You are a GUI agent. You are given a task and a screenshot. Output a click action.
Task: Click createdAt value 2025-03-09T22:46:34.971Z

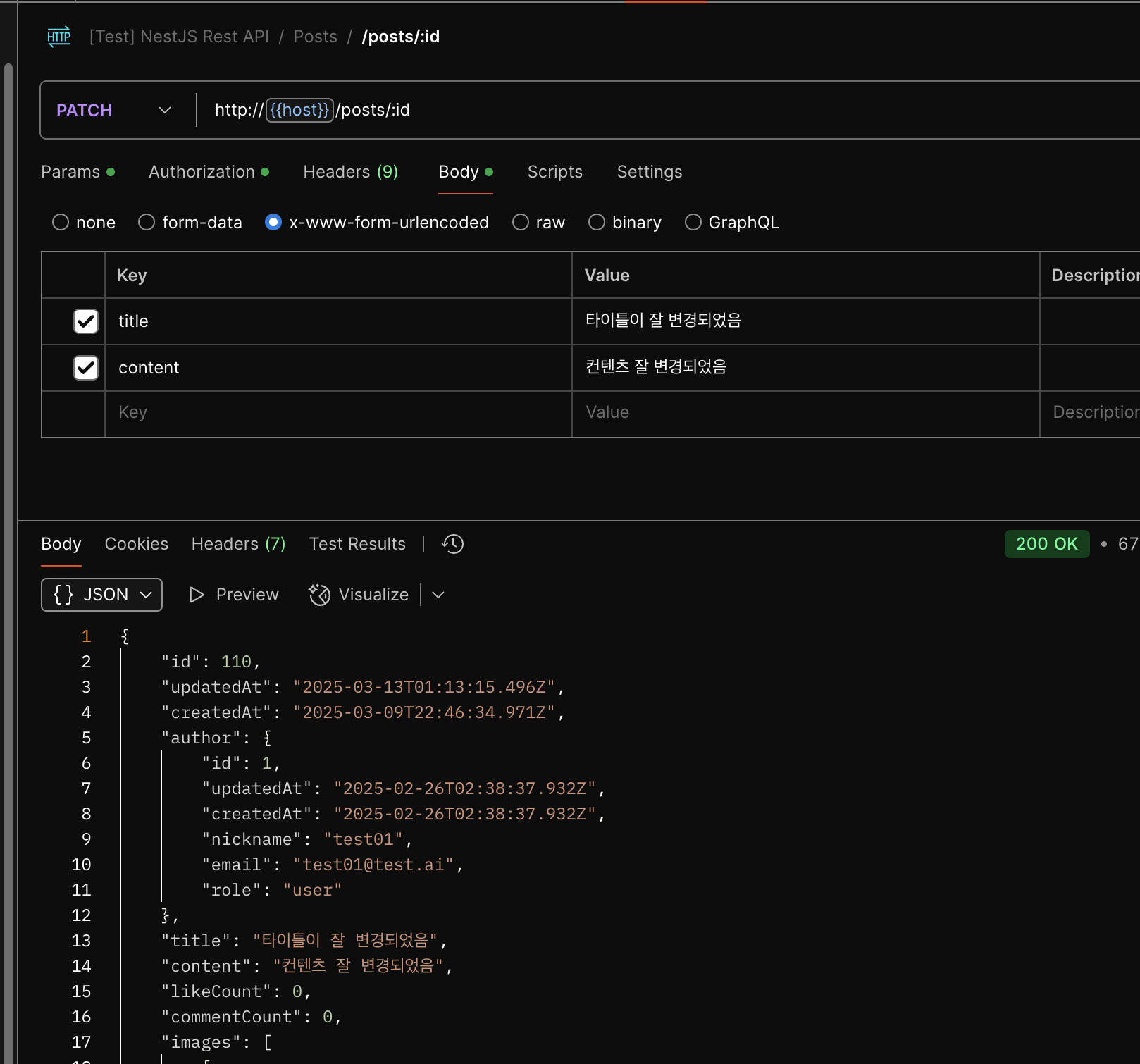[x=424, y=712]
